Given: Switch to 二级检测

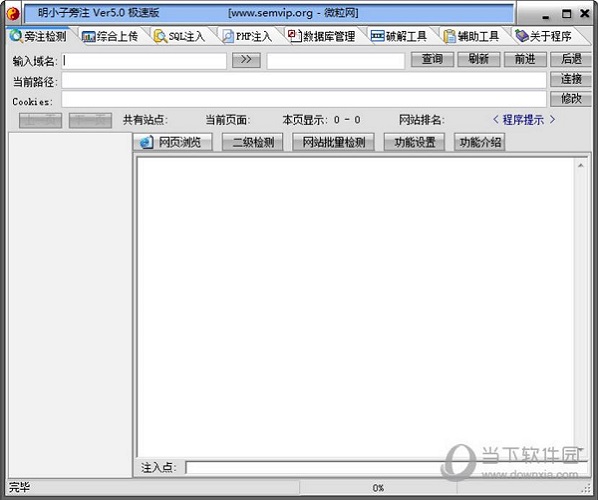Looking at the screenshot, I should pyautogui.click(x=252, y=142).
